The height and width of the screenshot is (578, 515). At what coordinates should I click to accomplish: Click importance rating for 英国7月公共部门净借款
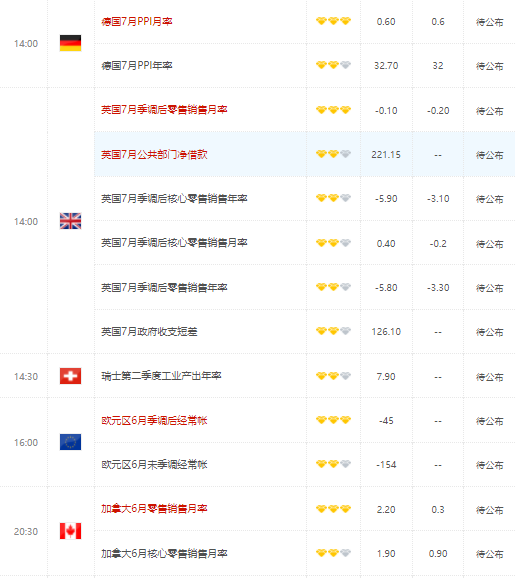tap(333, 154)
